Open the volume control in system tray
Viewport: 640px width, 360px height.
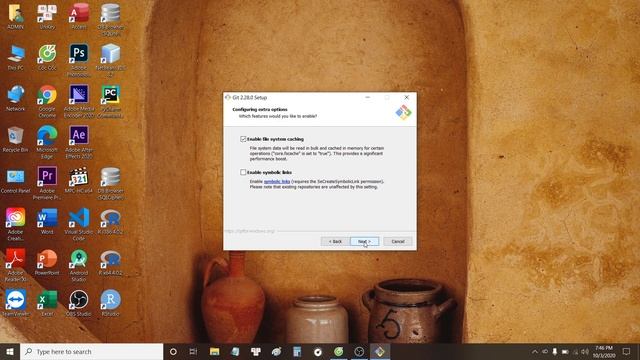pos(585,351)
